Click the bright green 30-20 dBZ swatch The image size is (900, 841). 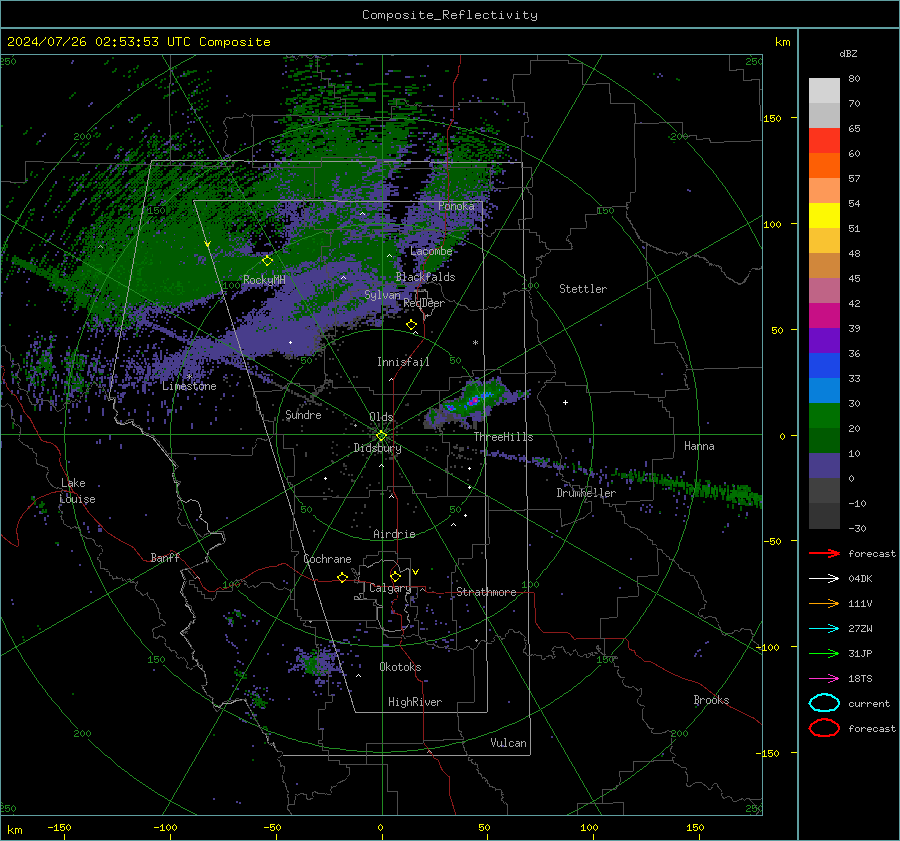point(824,416)
